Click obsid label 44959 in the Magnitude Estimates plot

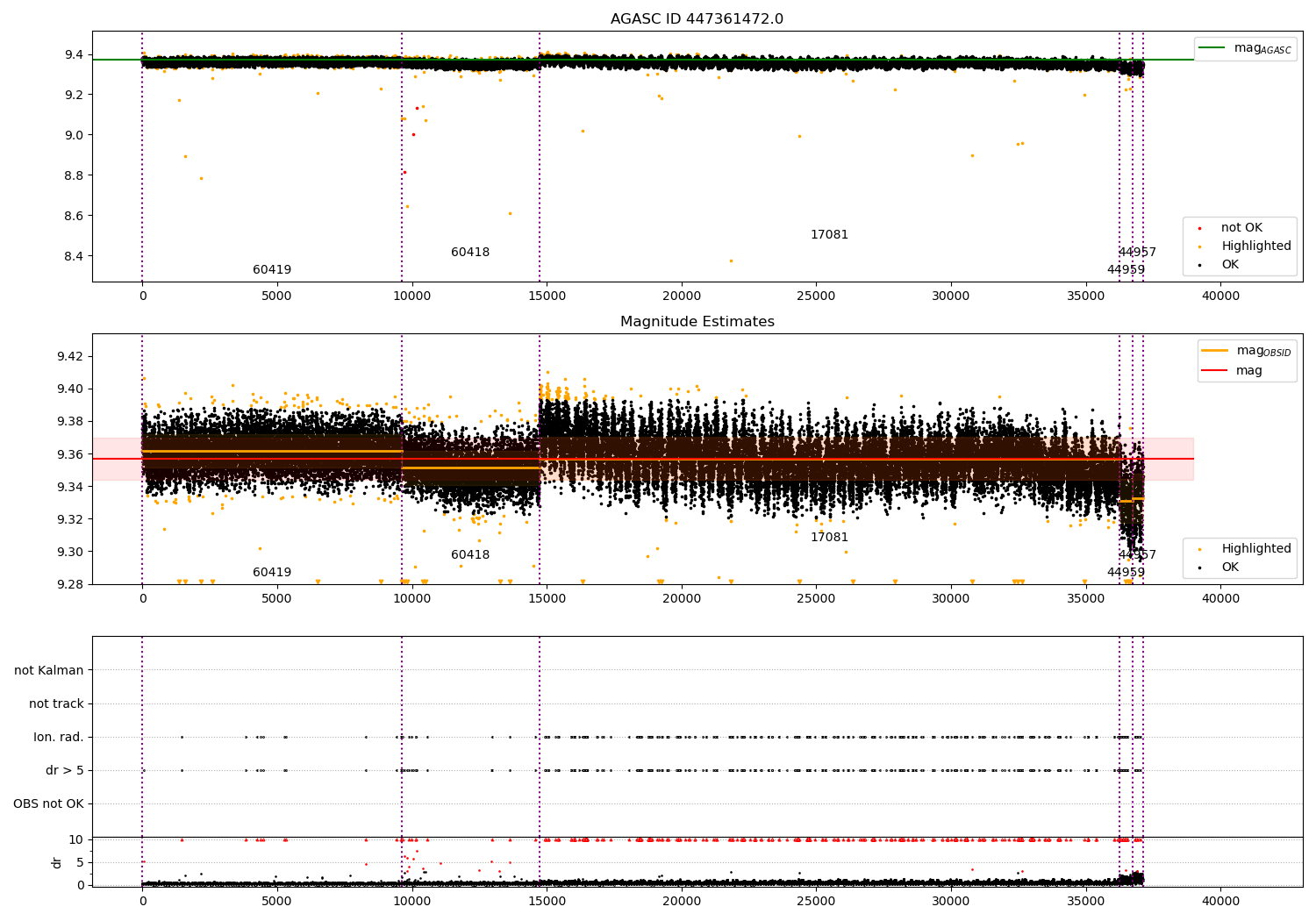[1126, 573]
